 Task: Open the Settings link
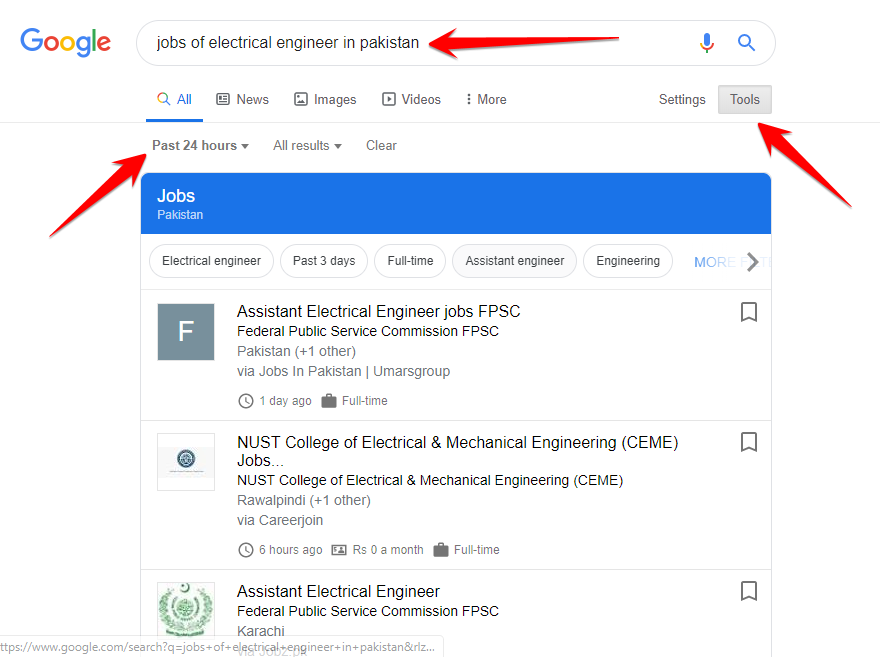tap(682, 99)
